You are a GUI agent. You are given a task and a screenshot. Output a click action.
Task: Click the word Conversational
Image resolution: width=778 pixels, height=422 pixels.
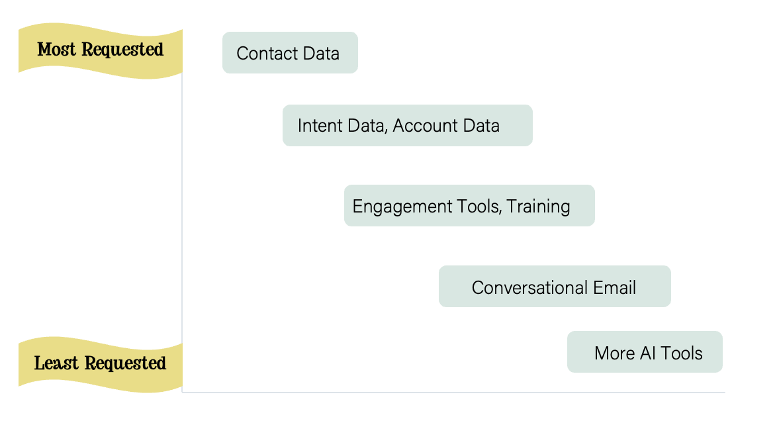pos(529,288)
